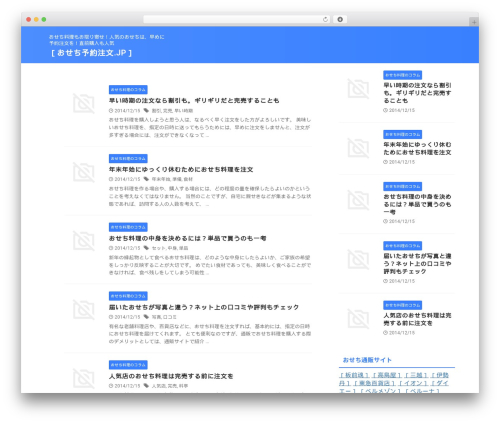
Task: Open the 板前魂 sidebar link
Action: click(x=354, y=375)
